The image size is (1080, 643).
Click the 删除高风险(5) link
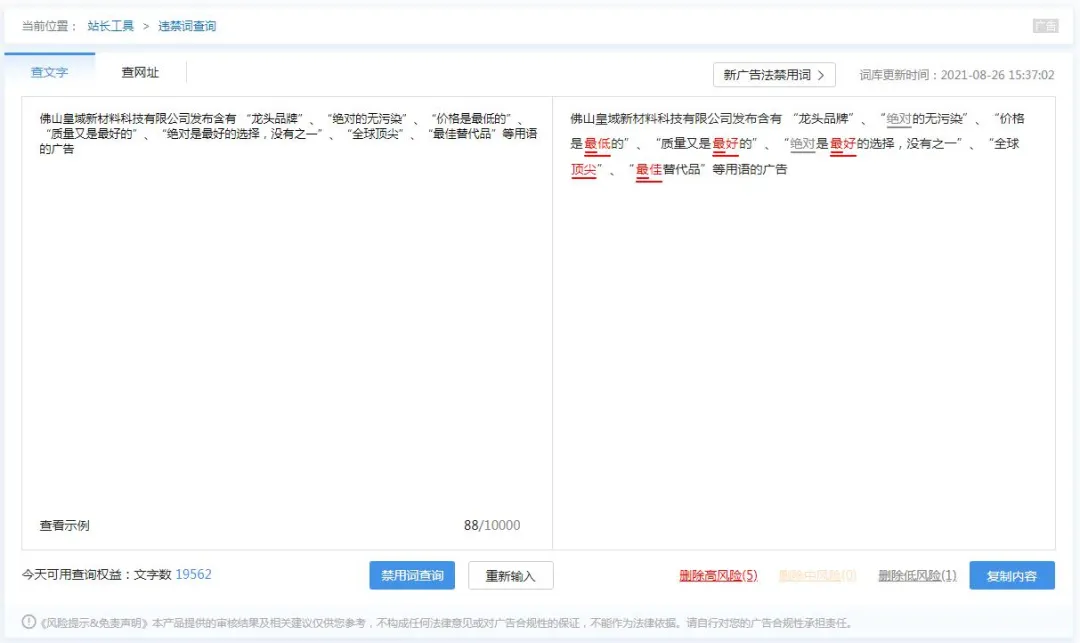pyautogui.click(x=718, y=574)
